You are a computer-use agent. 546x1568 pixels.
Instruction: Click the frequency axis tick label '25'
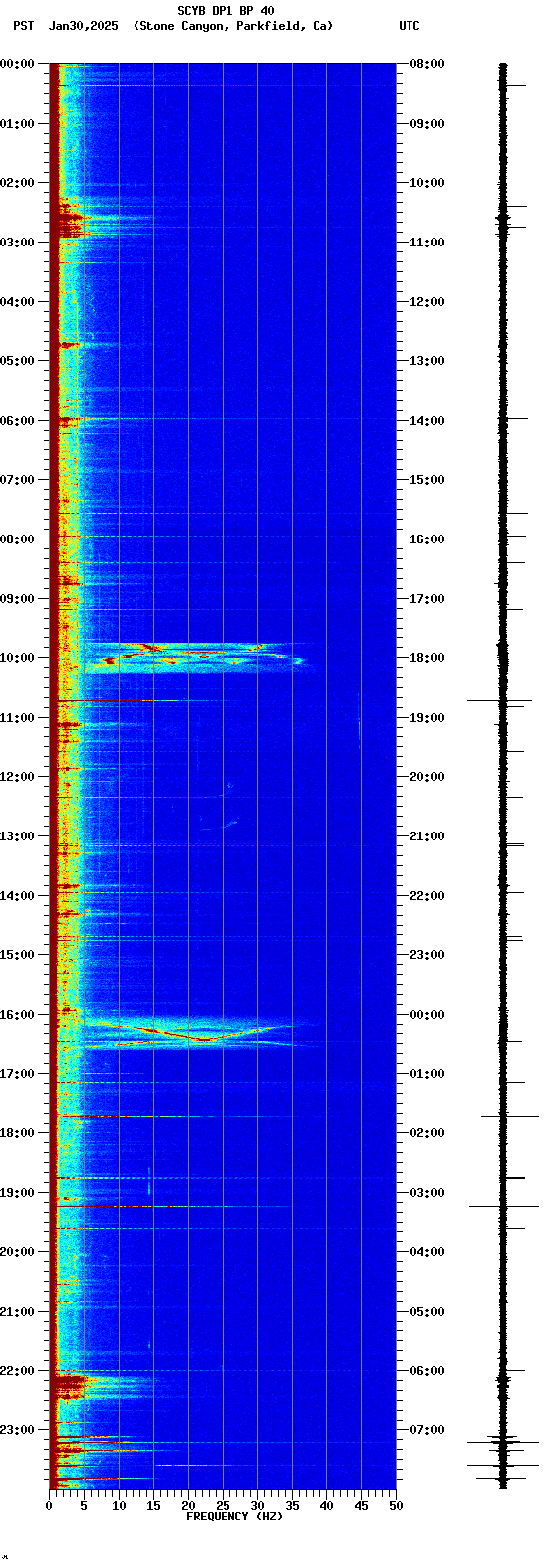point(223,1505)
